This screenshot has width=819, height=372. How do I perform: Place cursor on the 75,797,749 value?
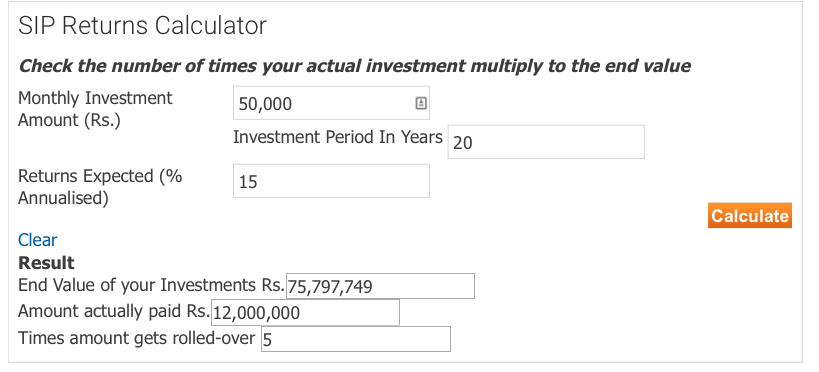click(330, 287)
